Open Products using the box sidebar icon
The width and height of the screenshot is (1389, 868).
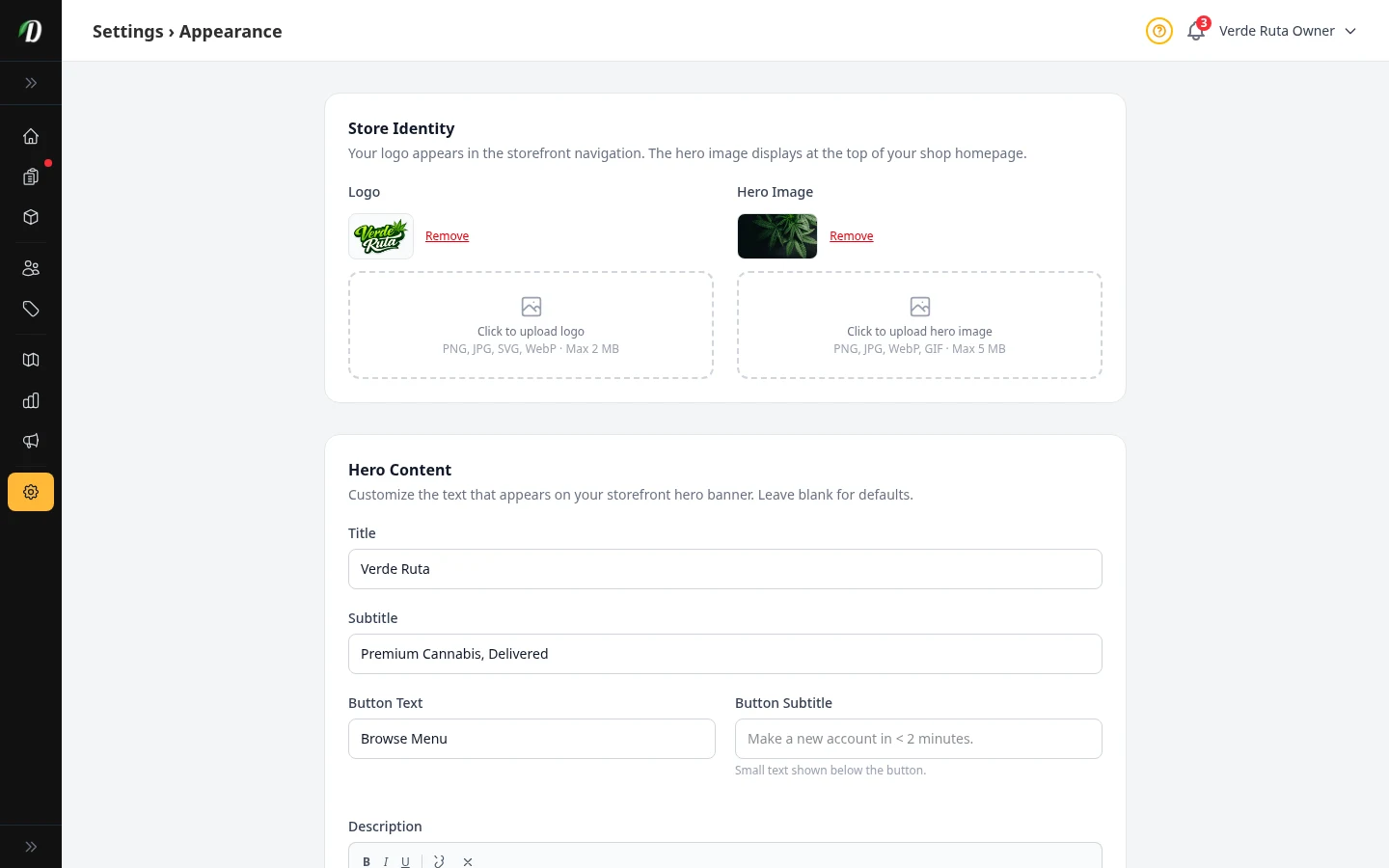tap(31, 217)
